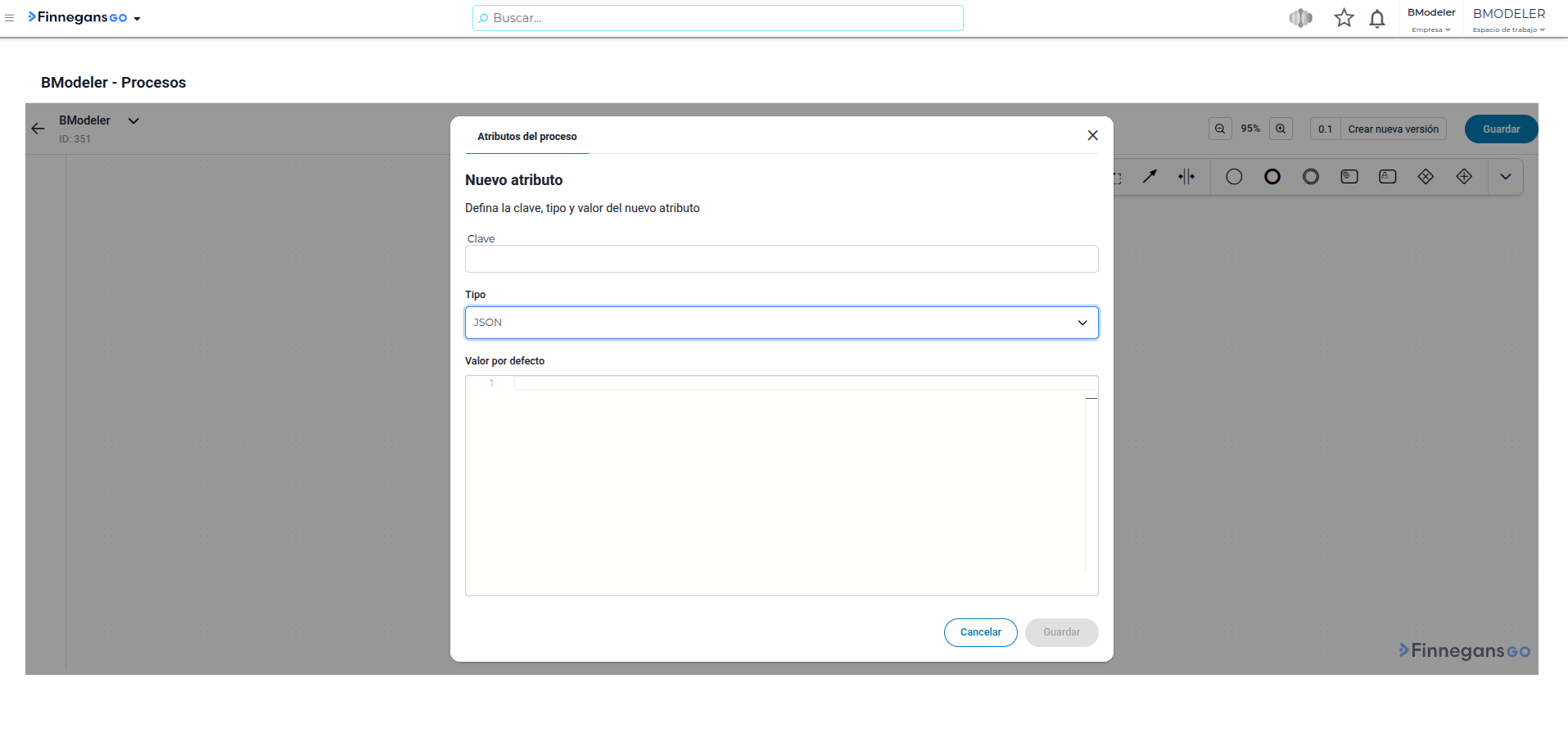The image size is (1568, 742).
Task: Close the attributes dialog with X
Action: [x=1092, y=135]
